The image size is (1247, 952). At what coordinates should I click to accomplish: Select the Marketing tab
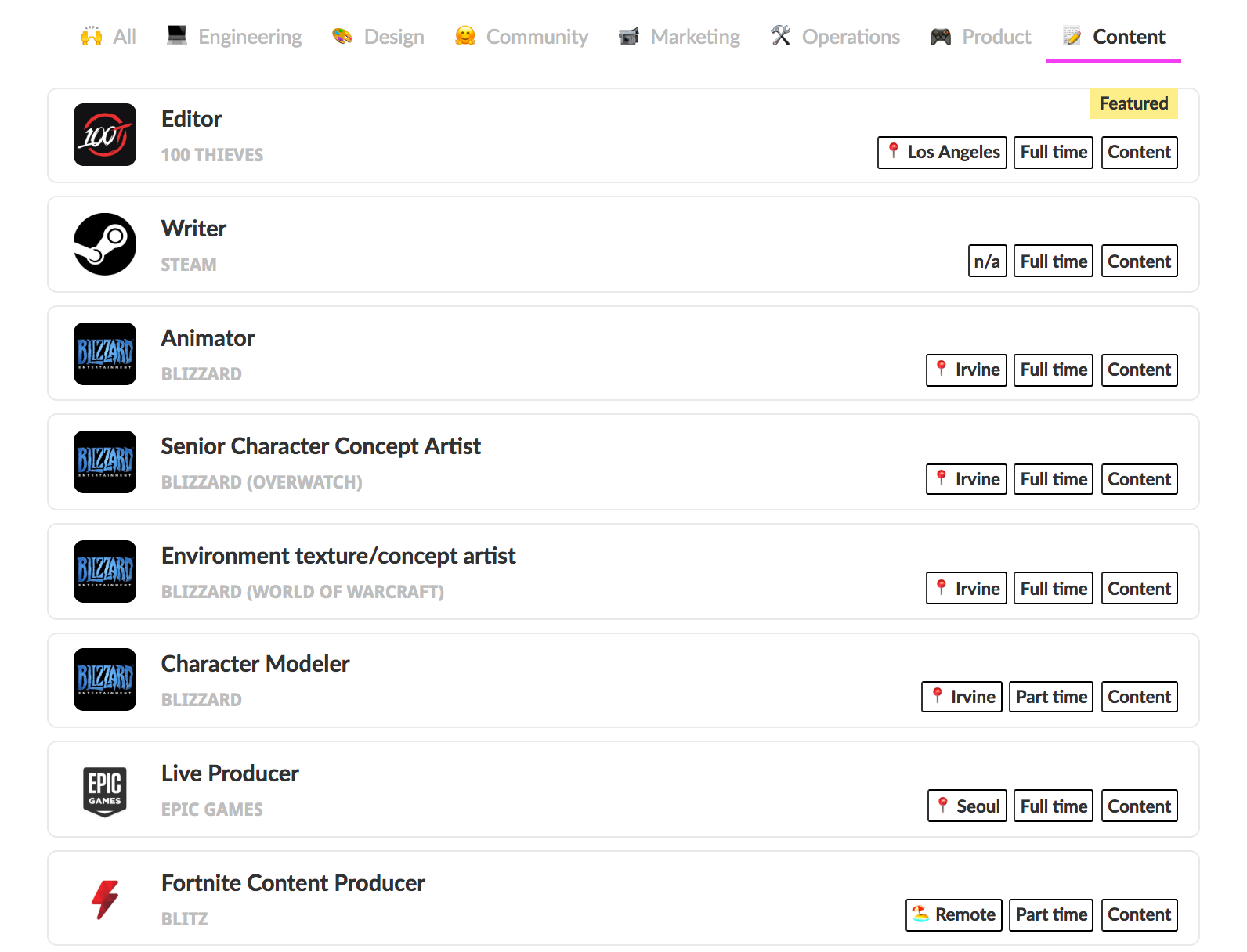(x=679, y=37)
